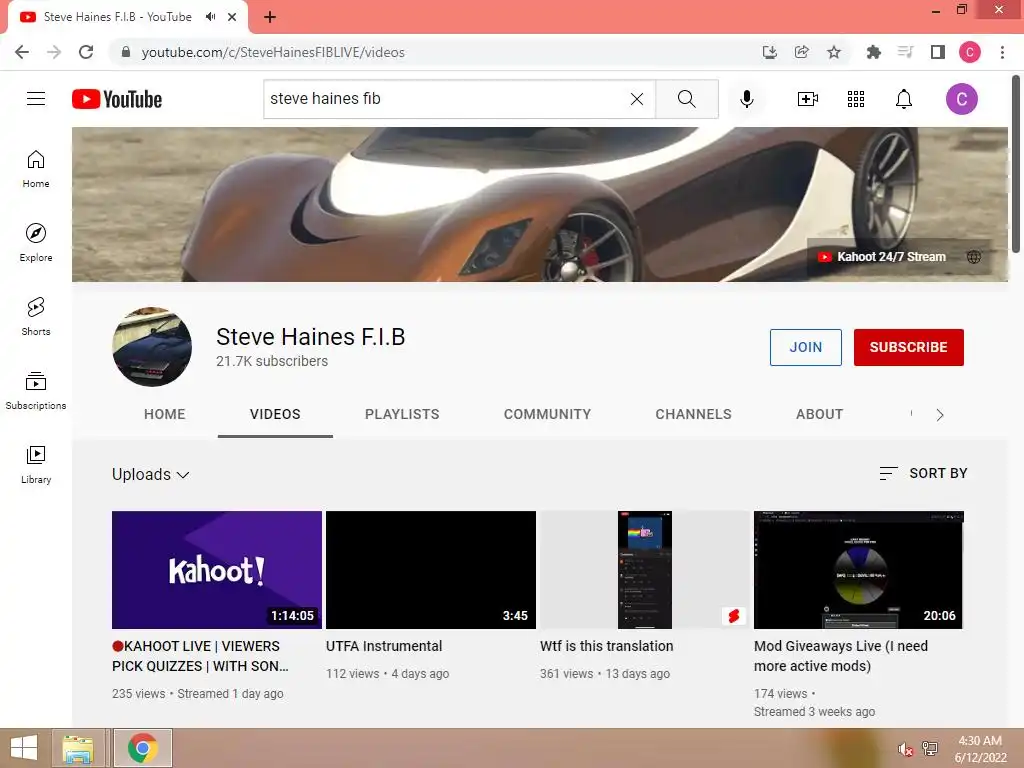Start voice search with microphone
The image size is (1024, 768).
(746, 99)
